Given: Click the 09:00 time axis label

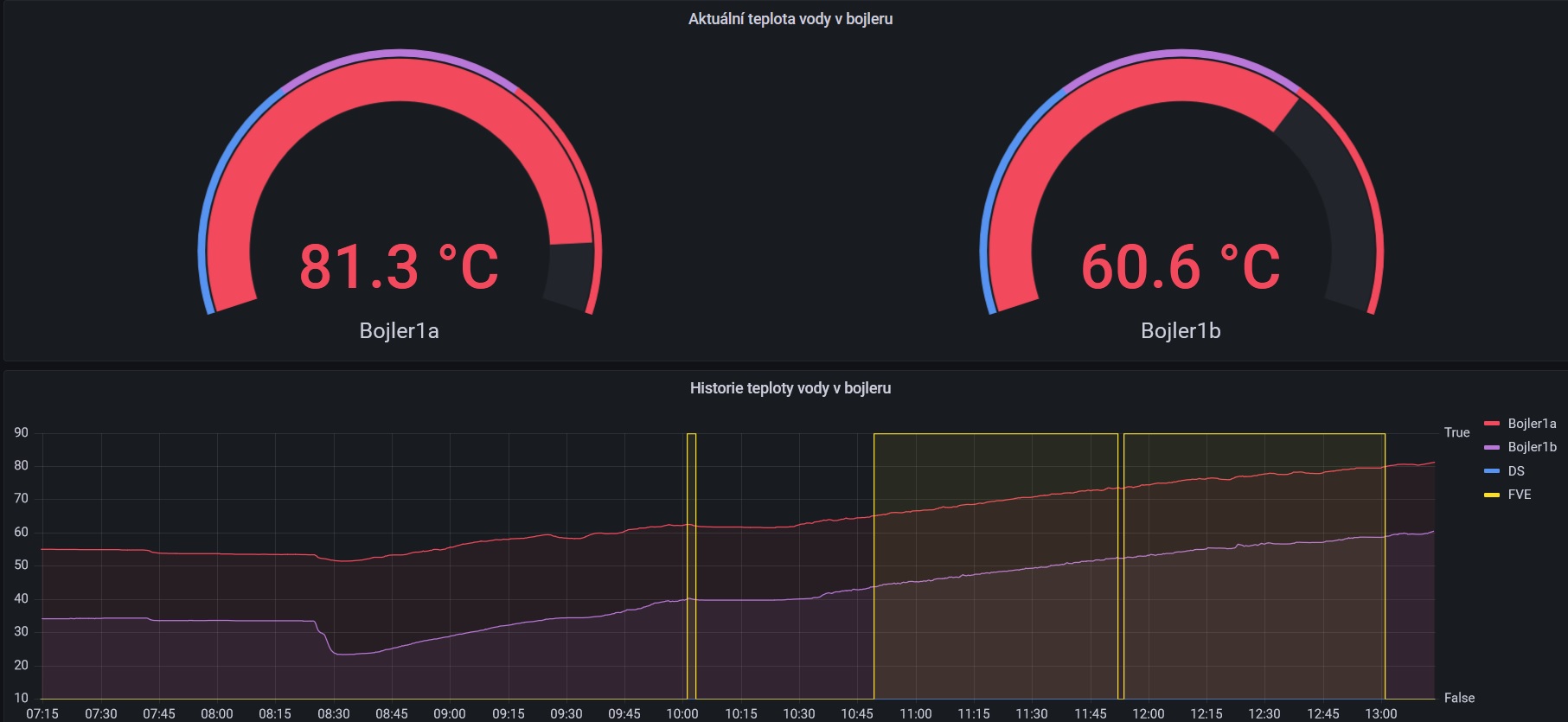Looking at the screenshot, I should 450,713.
